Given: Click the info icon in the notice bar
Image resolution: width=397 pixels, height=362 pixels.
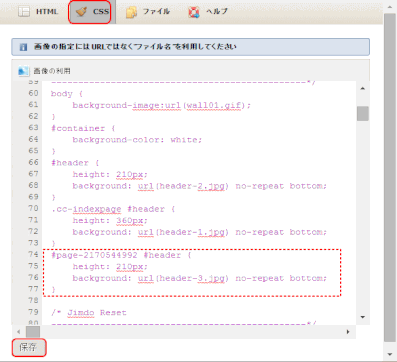Looking at the screenshot, I should (x=23, y=47).
